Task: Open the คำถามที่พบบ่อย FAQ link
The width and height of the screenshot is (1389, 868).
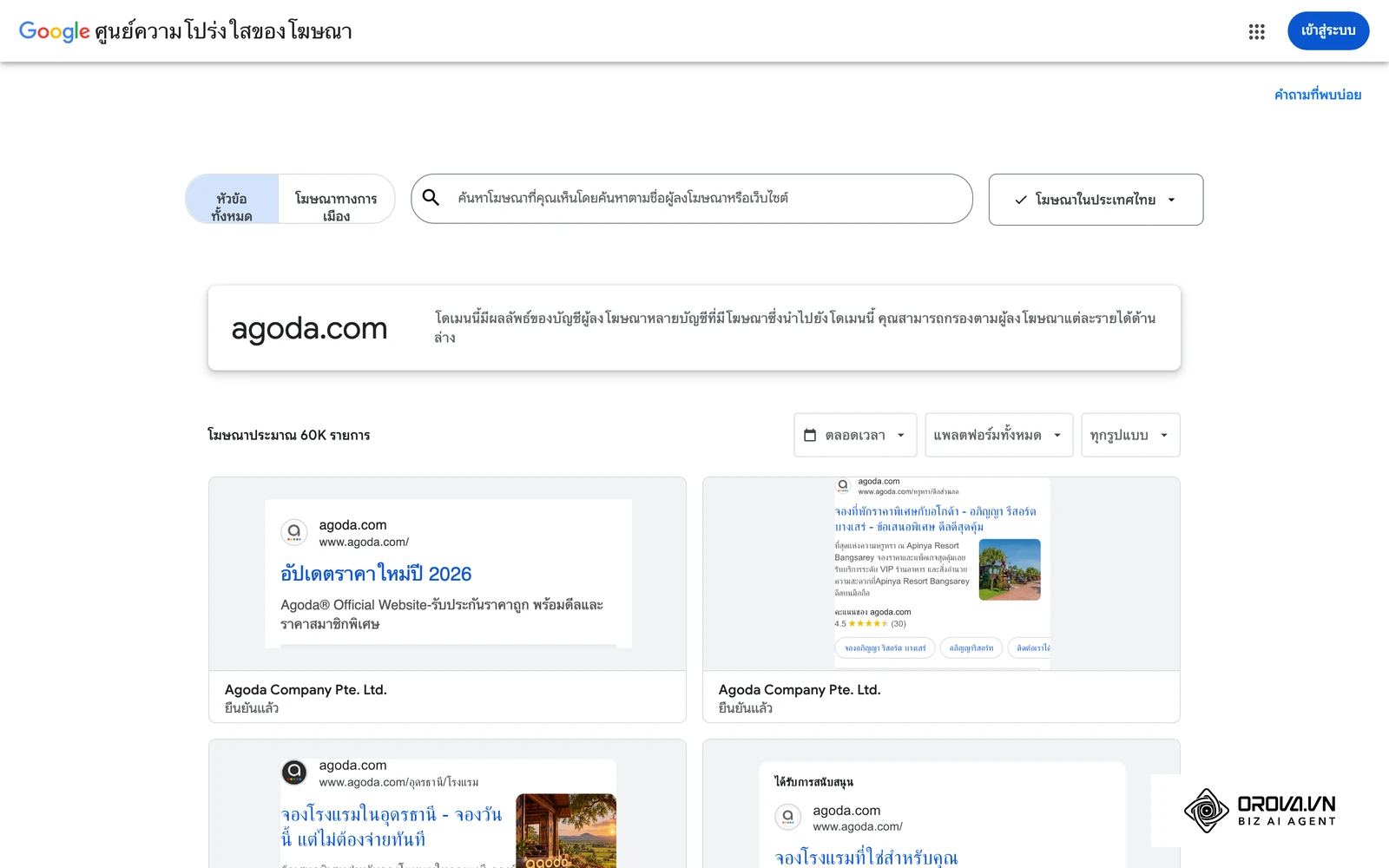Action: (1317, 95)
